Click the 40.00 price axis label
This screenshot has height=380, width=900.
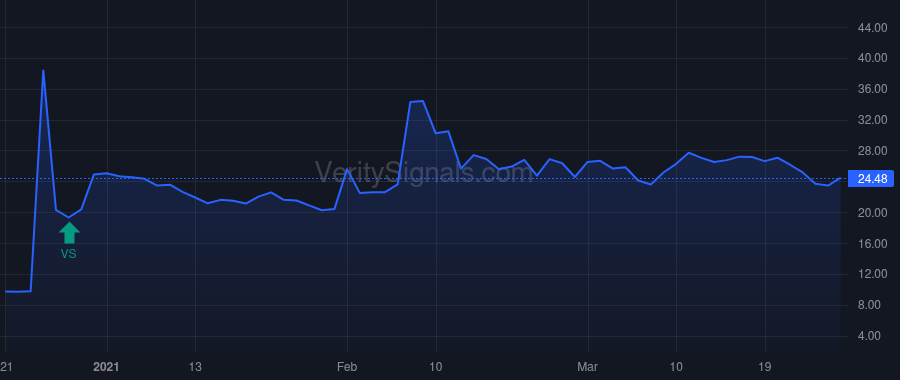(x=872, y=58)
